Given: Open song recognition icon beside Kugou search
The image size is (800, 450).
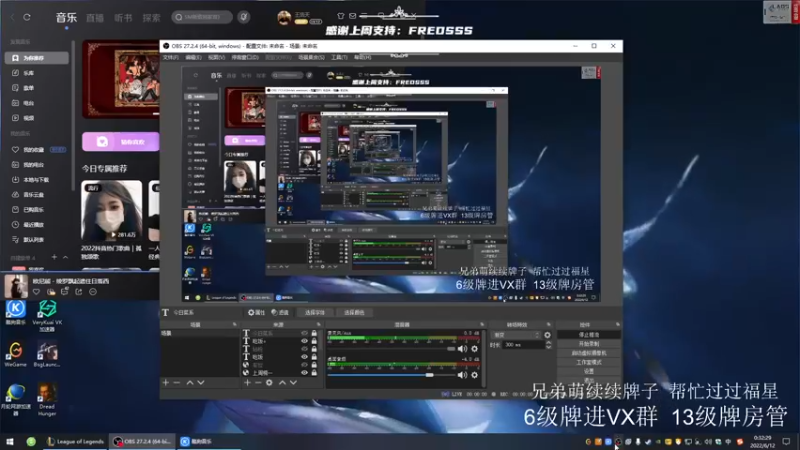Looking at the screenshot, I should 244,17.
